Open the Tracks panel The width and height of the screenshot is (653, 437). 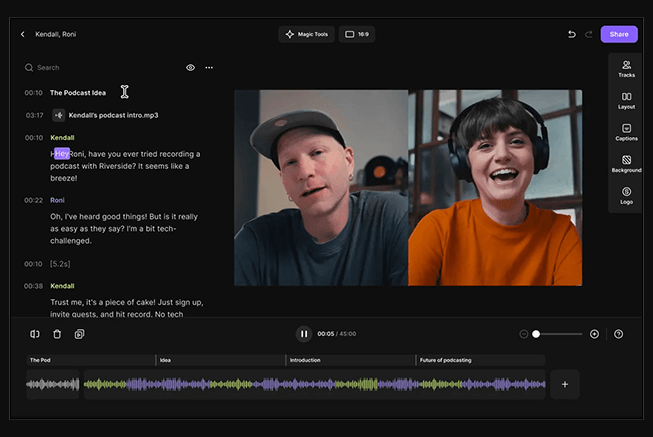pos(626,68)
